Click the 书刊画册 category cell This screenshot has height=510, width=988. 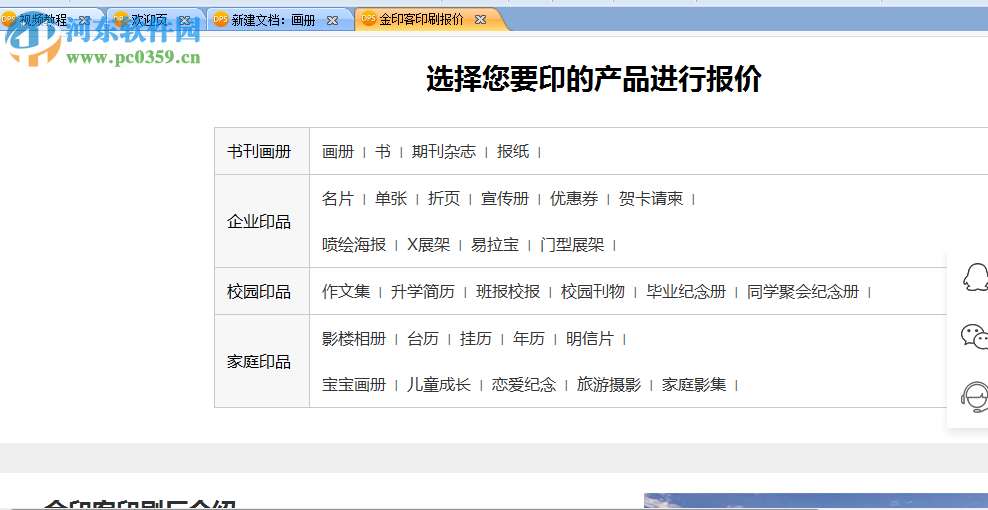click(x=261, y=151)
